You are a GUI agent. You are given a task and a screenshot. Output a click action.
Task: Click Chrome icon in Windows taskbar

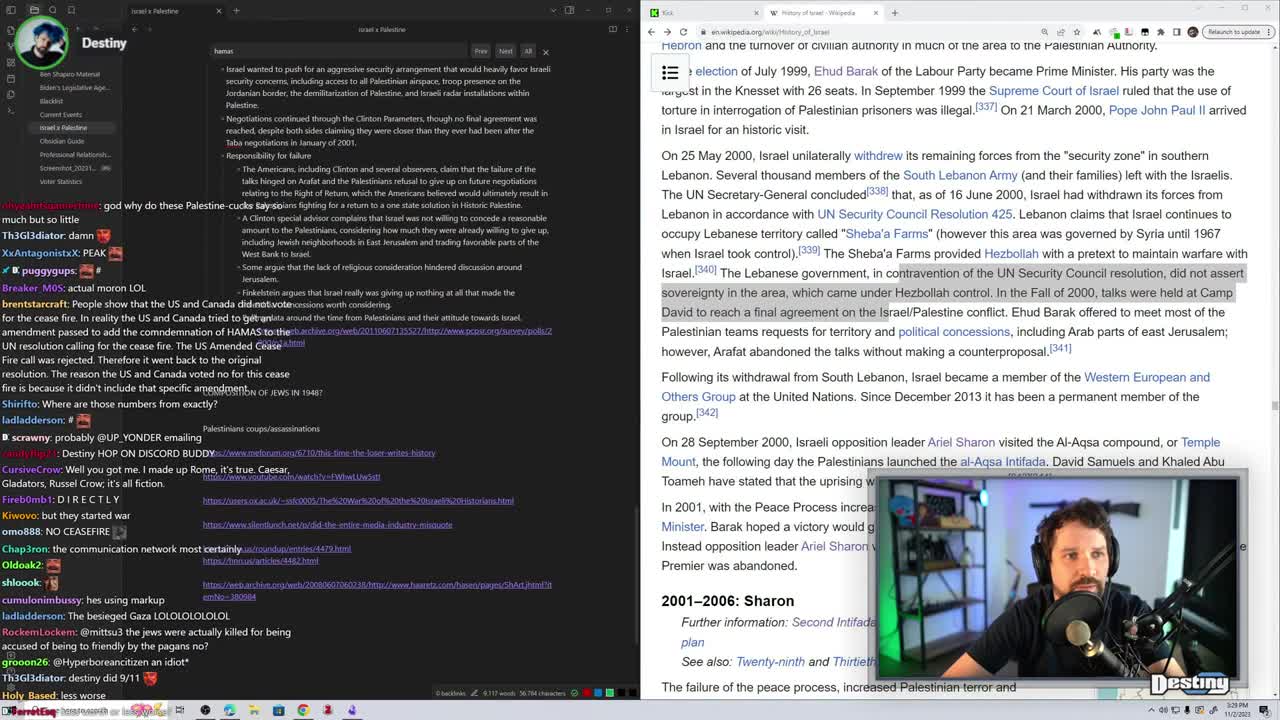pos(303,710)
